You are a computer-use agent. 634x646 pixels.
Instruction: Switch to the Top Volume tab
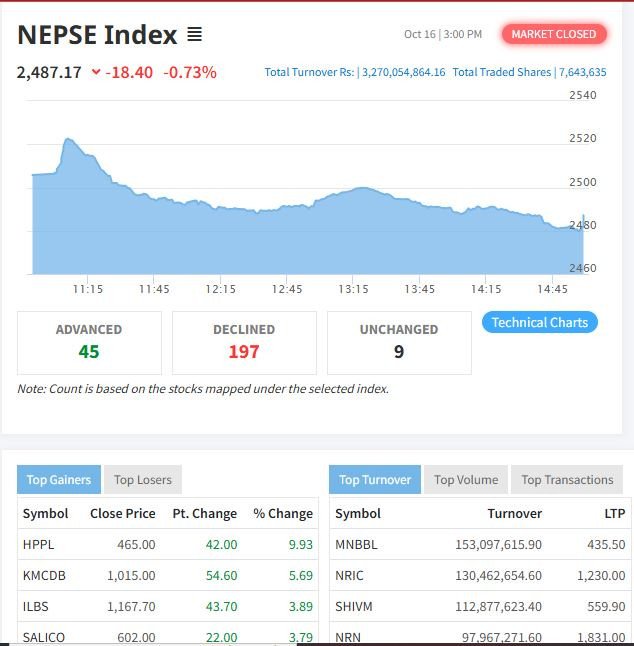[x=466, y=480]
